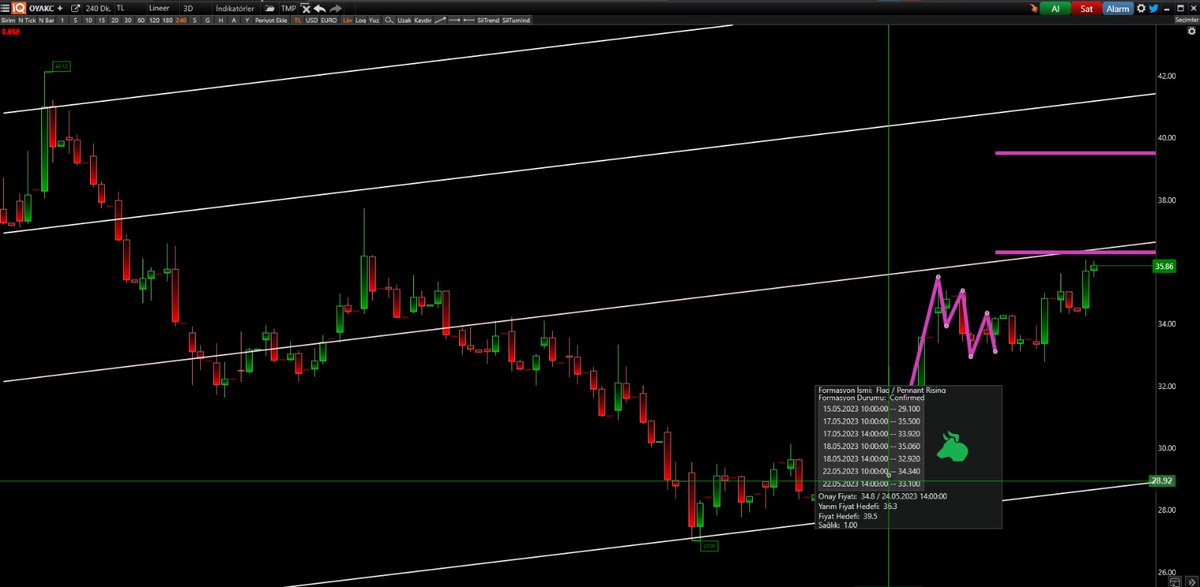The image size is (1200, 587).
Task: Open saved templates folder icon
Action: [x=270, y=8]
